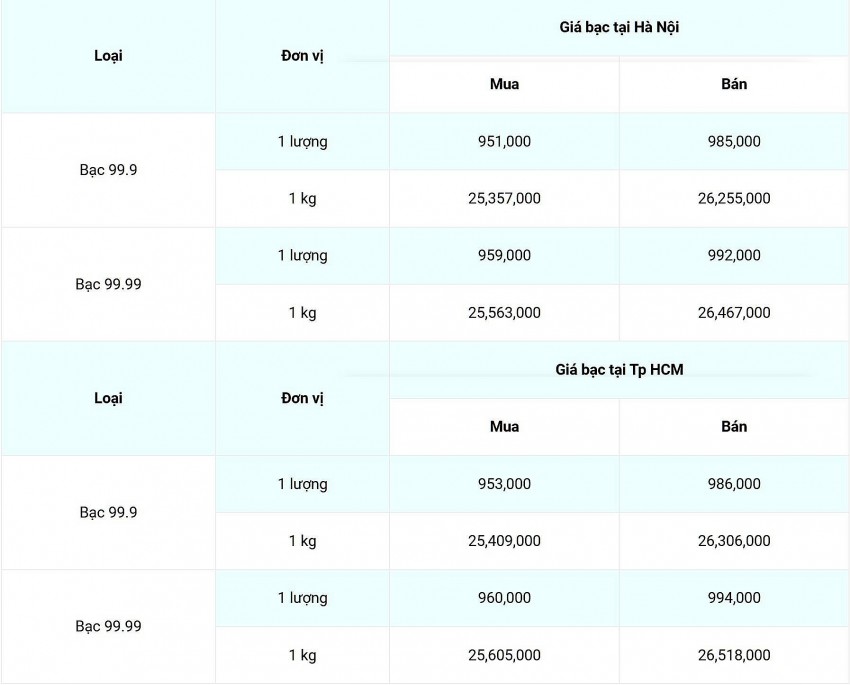Click the "Bán" header under Tp HCM
Screen dimensions: 850x685
coord(734,427)
